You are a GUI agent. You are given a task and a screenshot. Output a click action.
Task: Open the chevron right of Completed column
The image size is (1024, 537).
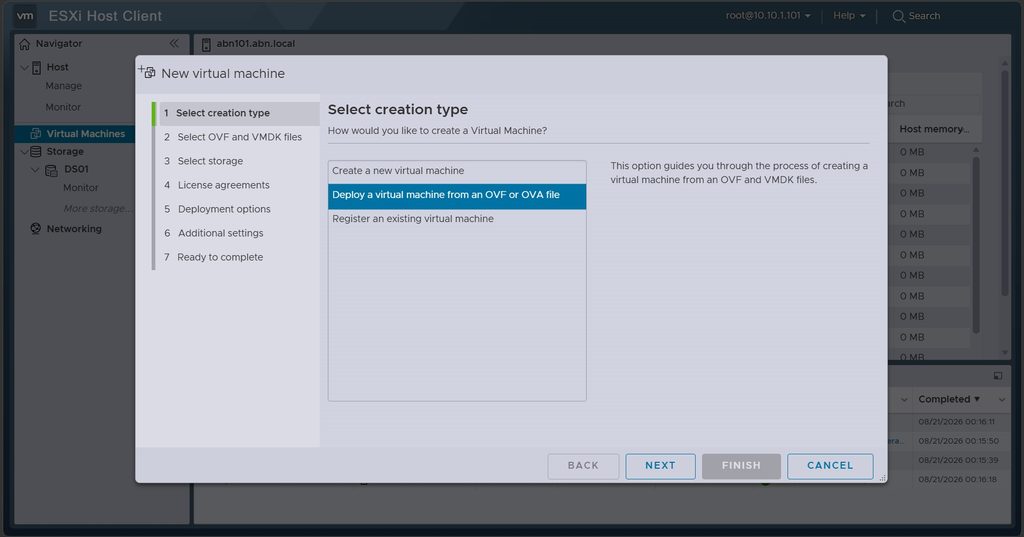(x=1002, y=399)
